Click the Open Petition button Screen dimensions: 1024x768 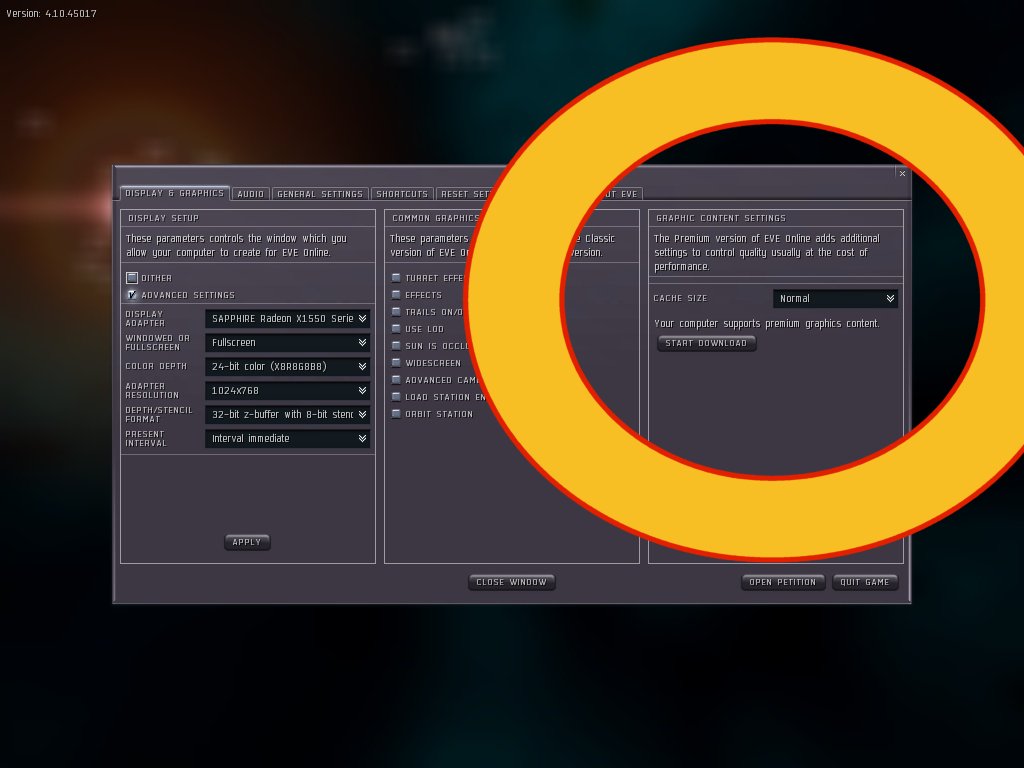(x=782, y=582)
